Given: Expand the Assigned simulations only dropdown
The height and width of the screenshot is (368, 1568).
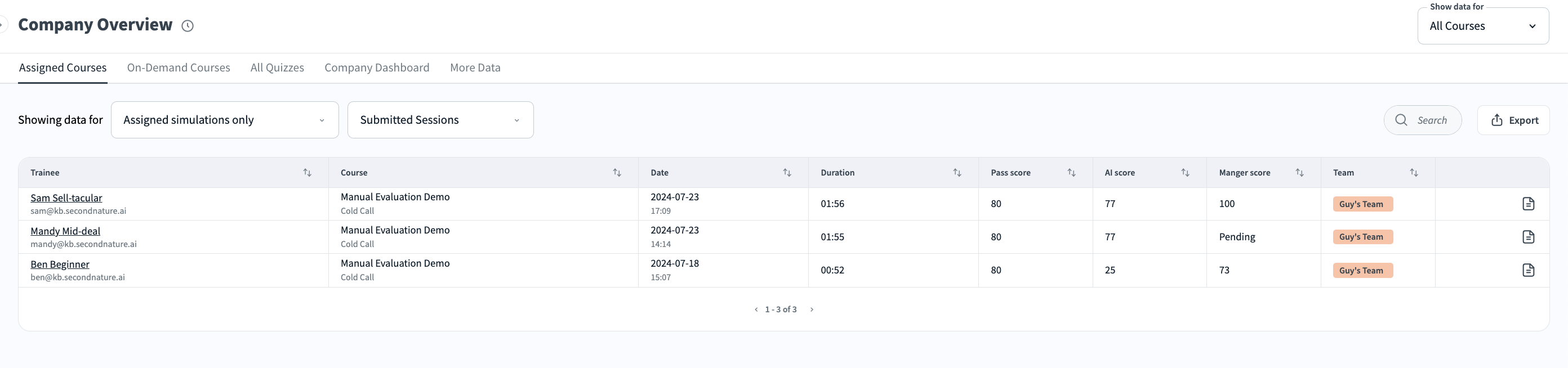Looking at the screenshot, I should [x=225, y=120].
